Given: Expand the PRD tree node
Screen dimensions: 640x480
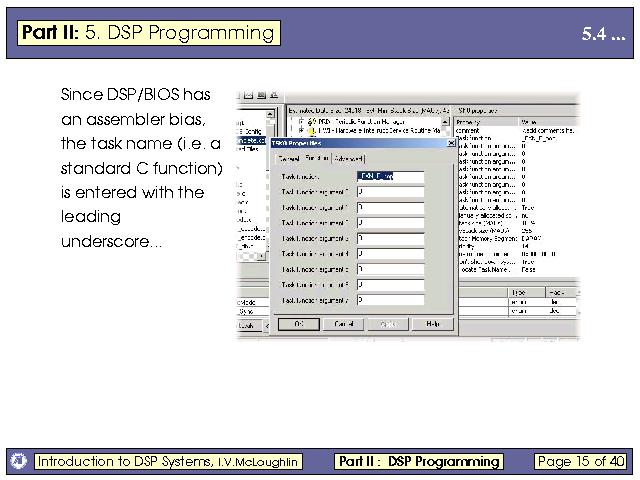Looking at the screenshot, I should pos(300,121).
